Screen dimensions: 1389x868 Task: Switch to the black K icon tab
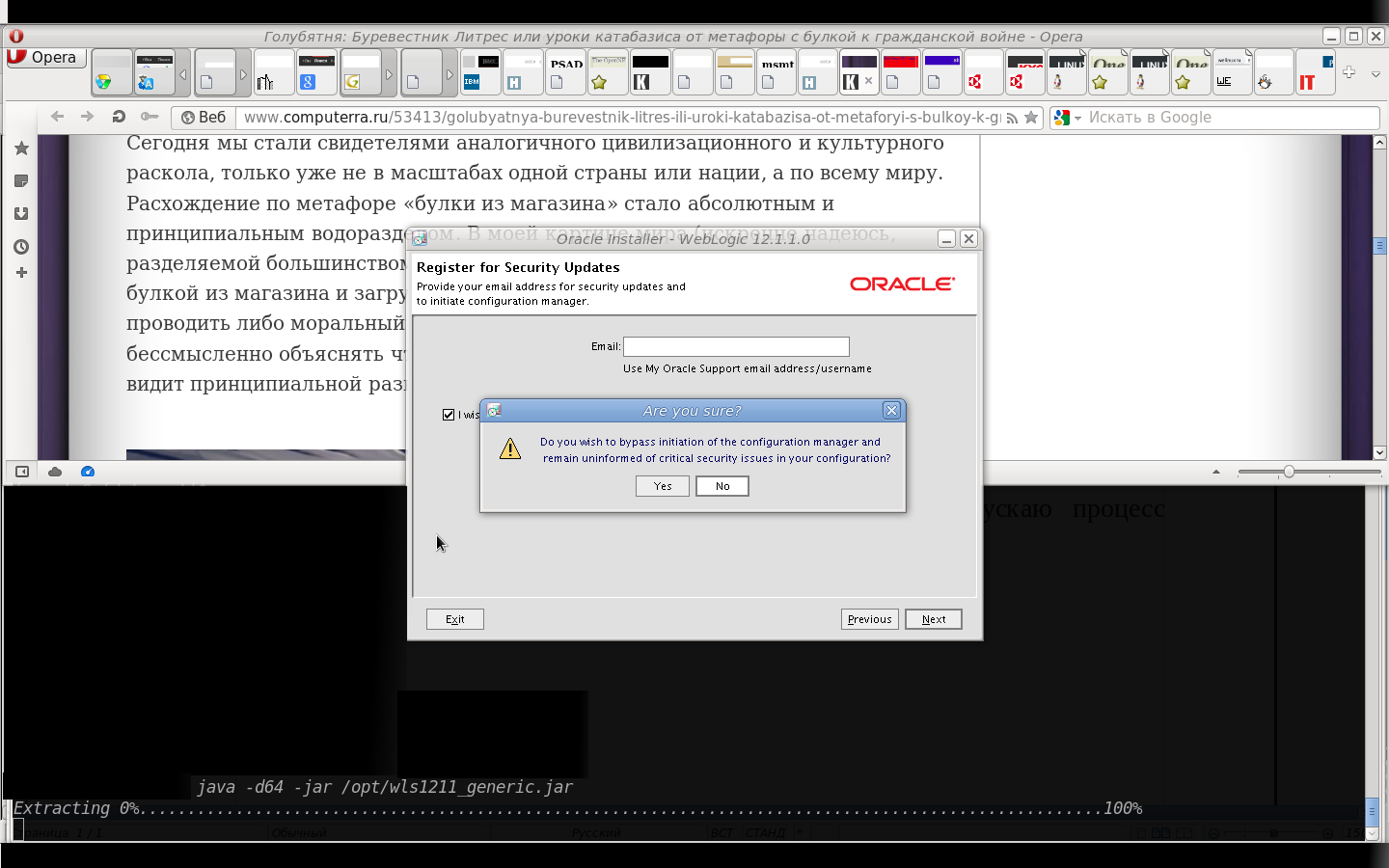[650, 72]
